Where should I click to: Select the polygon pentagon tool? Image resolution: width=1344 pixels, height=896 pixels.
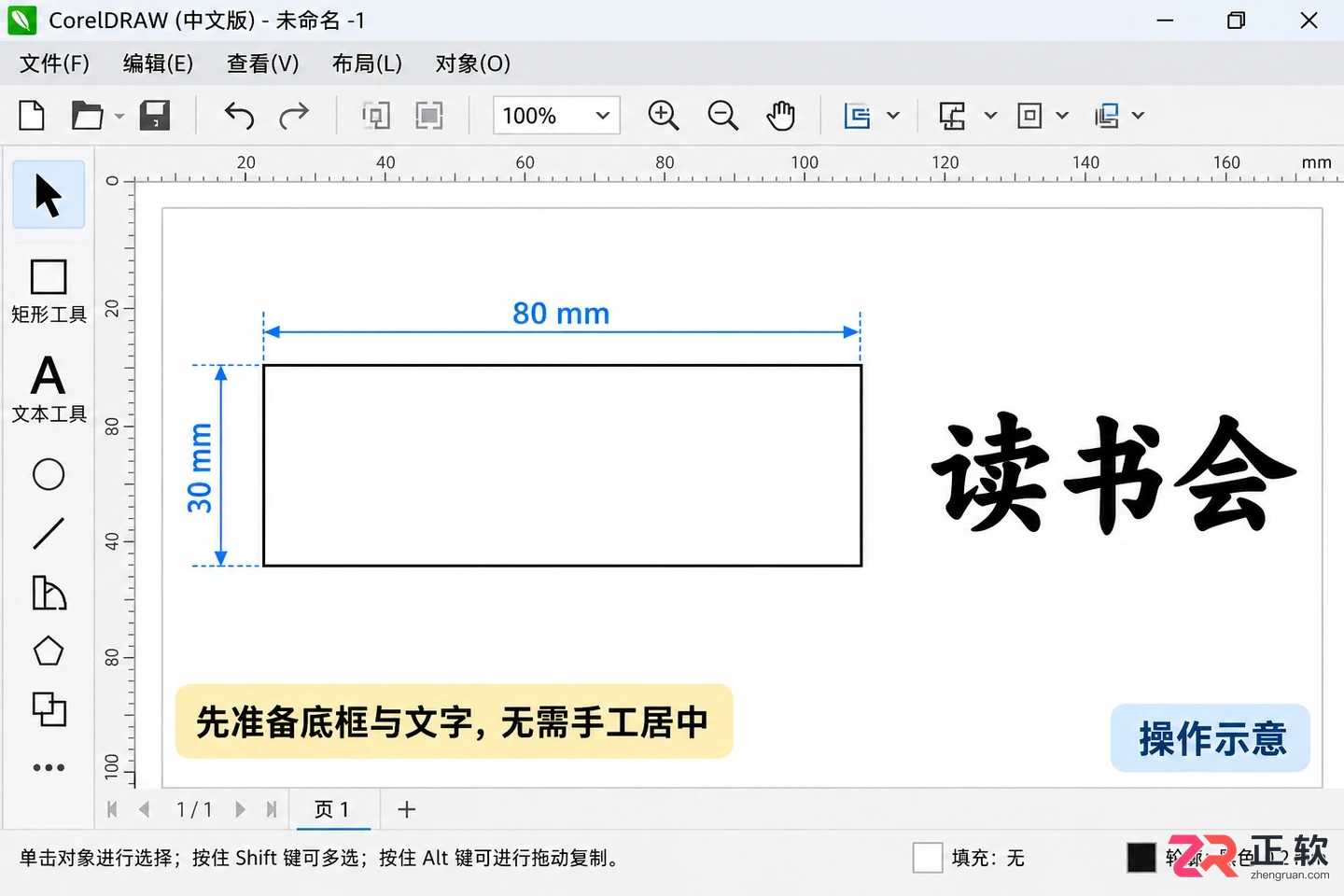click(49, 651)
